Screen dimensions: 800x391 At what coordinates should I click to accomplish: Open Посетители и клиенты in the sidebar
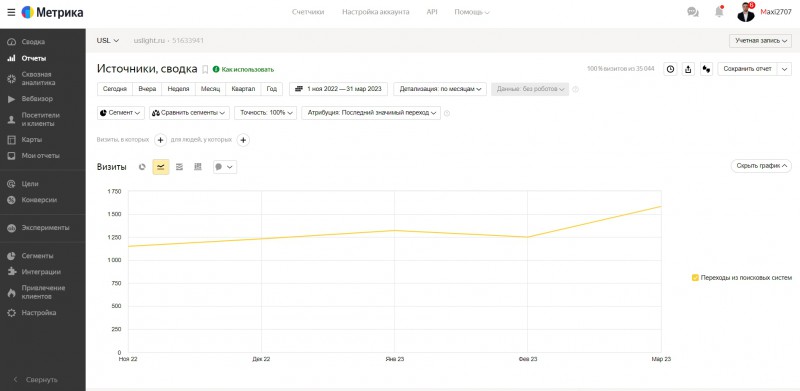pos(40,119)
